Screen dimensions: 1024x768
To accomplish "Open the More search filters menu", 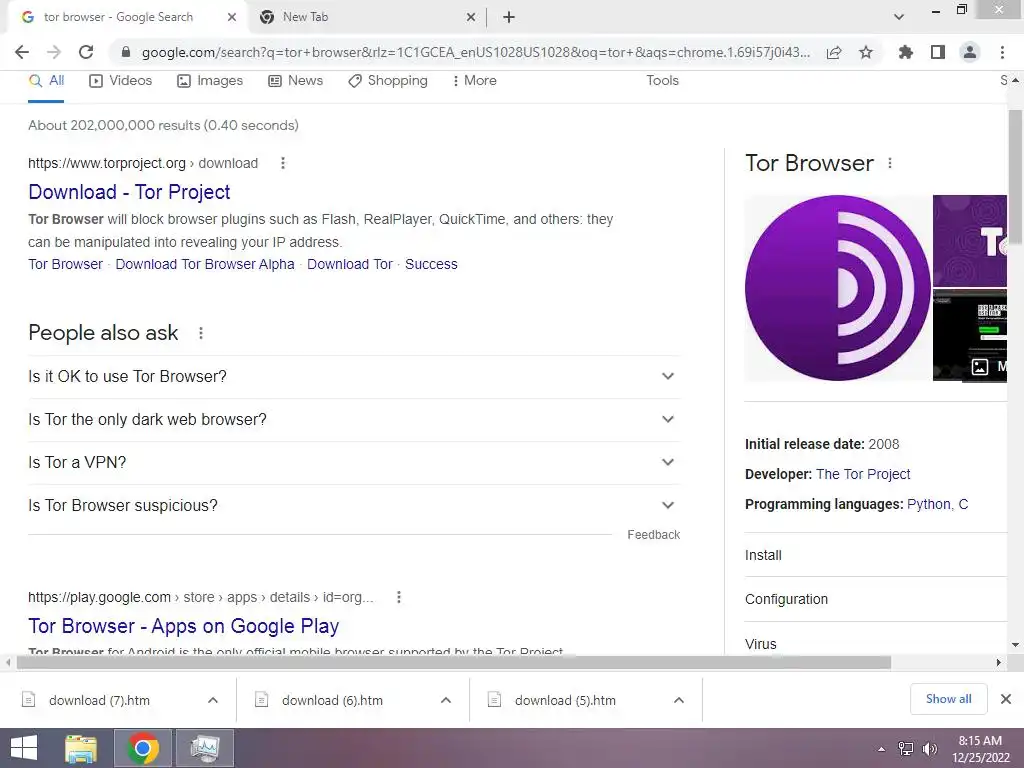I will point(475,81).
